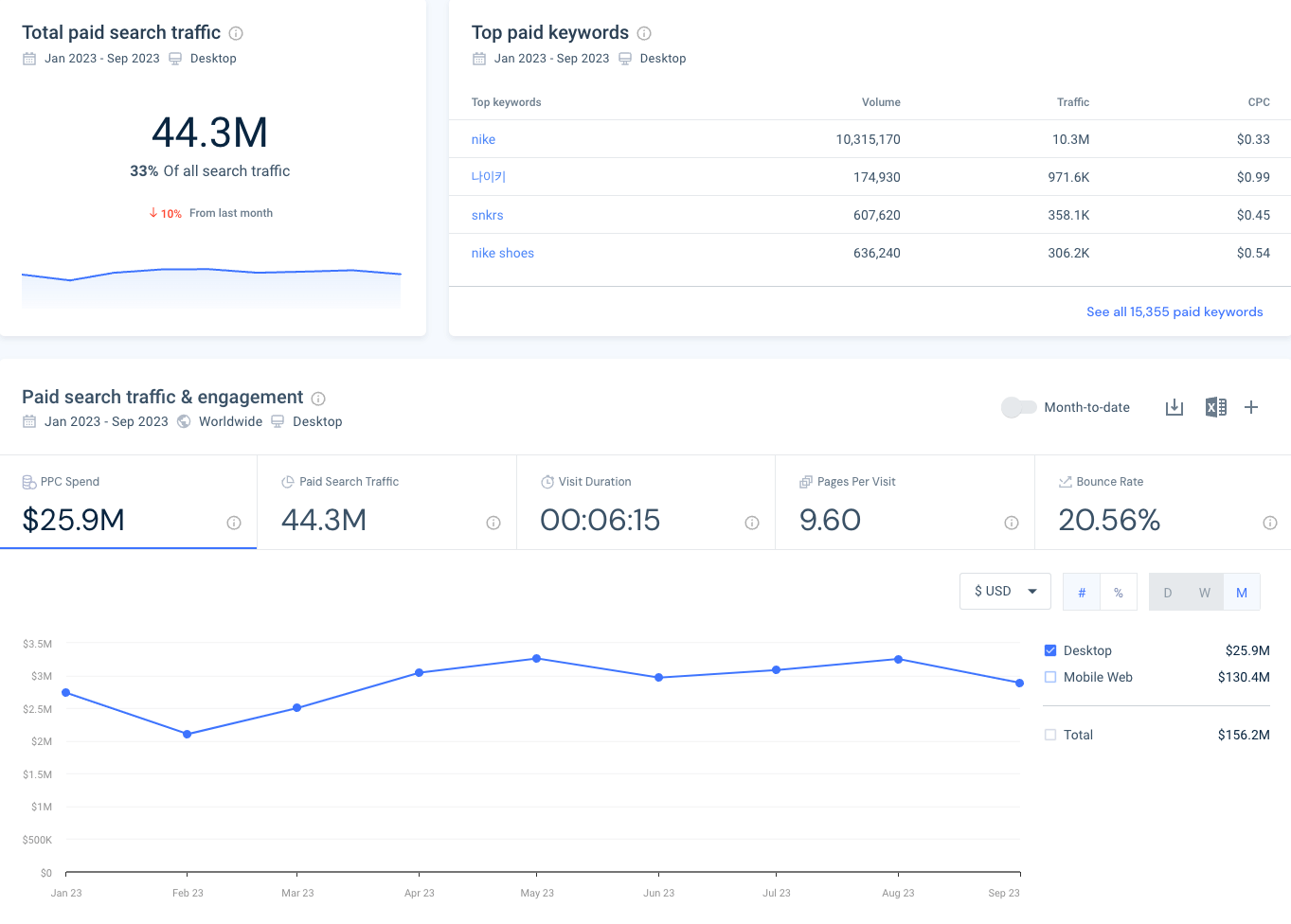Select weekly (W) granularity
Viewport: 1291px width, 924px height.
pyautogui.click(x=1205, y=592)
